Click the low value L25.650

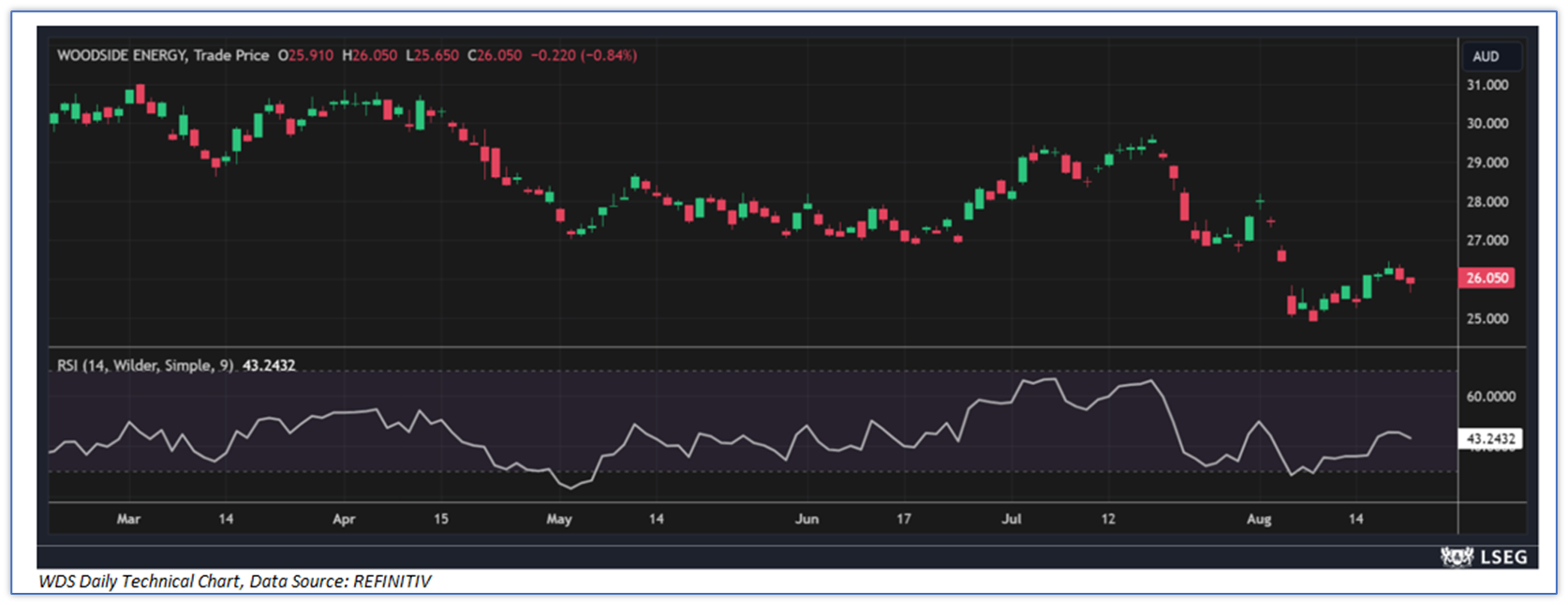(432, 55)
